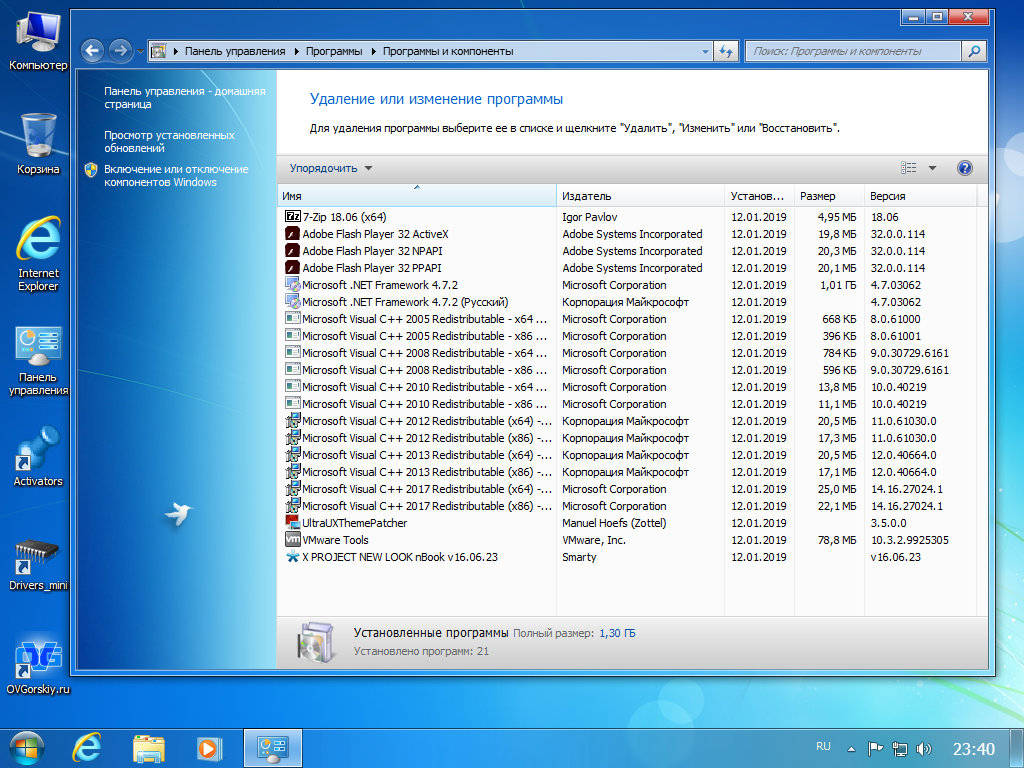
Task: Sort list by Установлено date column header
Action: 759,196
